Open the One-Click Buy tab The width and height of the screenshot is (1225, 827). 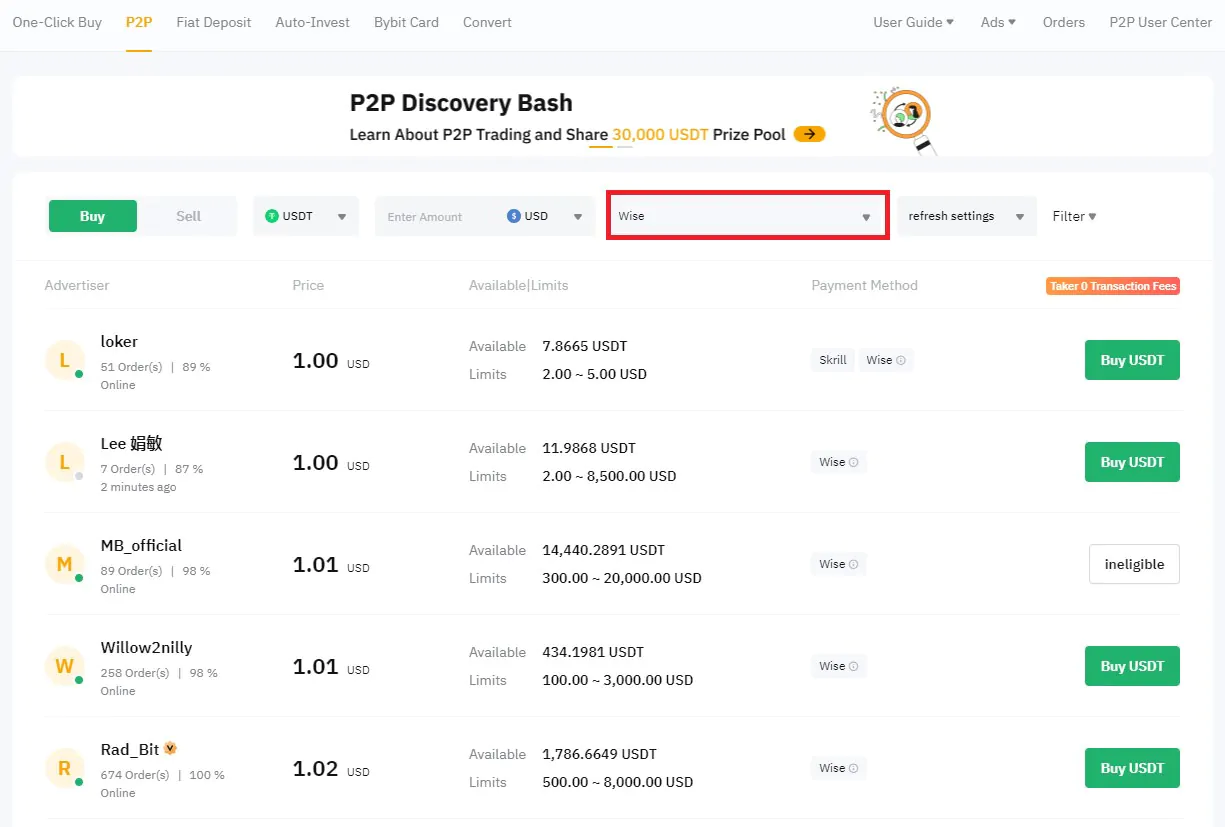[x=57, y=22]
